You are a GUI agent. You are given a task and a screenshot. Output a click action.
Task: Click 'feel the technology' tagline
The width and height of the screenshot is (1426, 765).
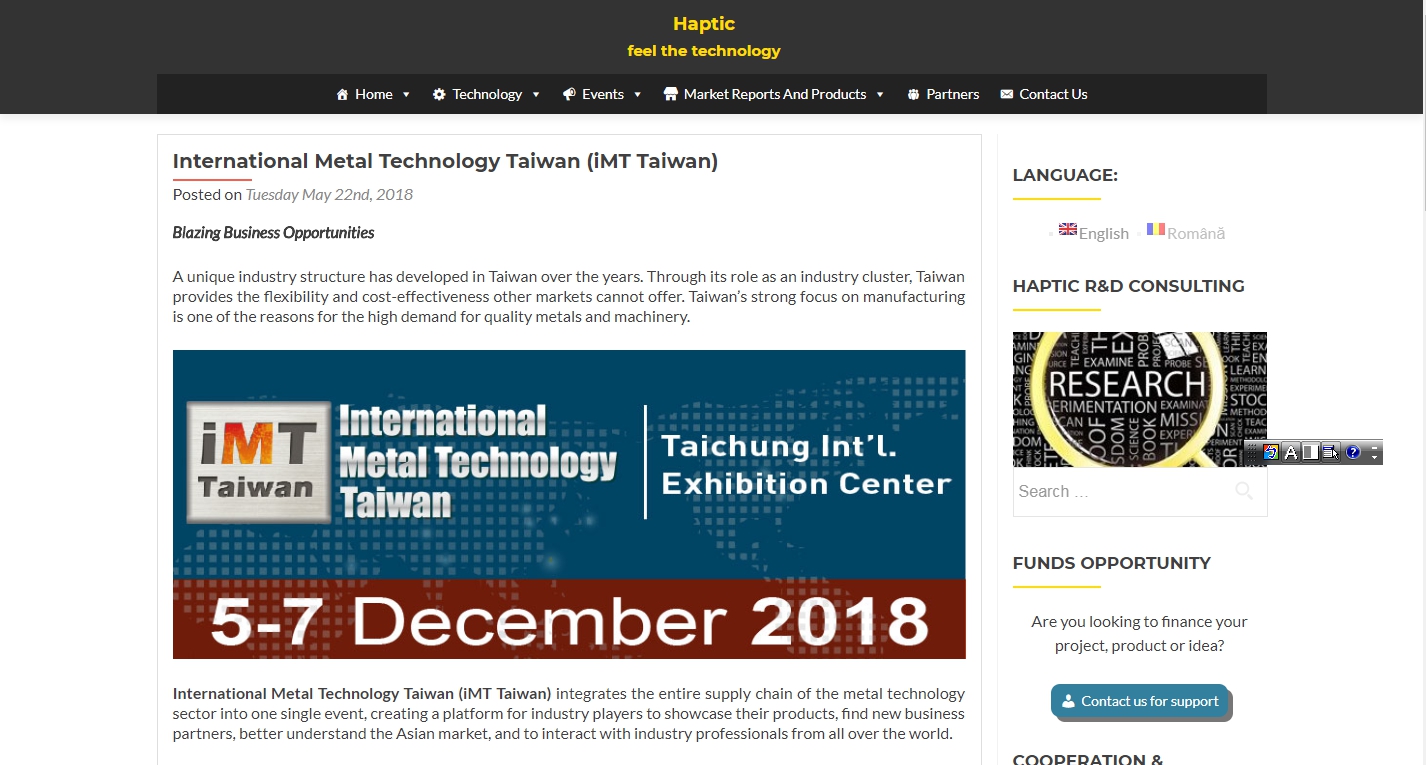(x=704, y=51)
